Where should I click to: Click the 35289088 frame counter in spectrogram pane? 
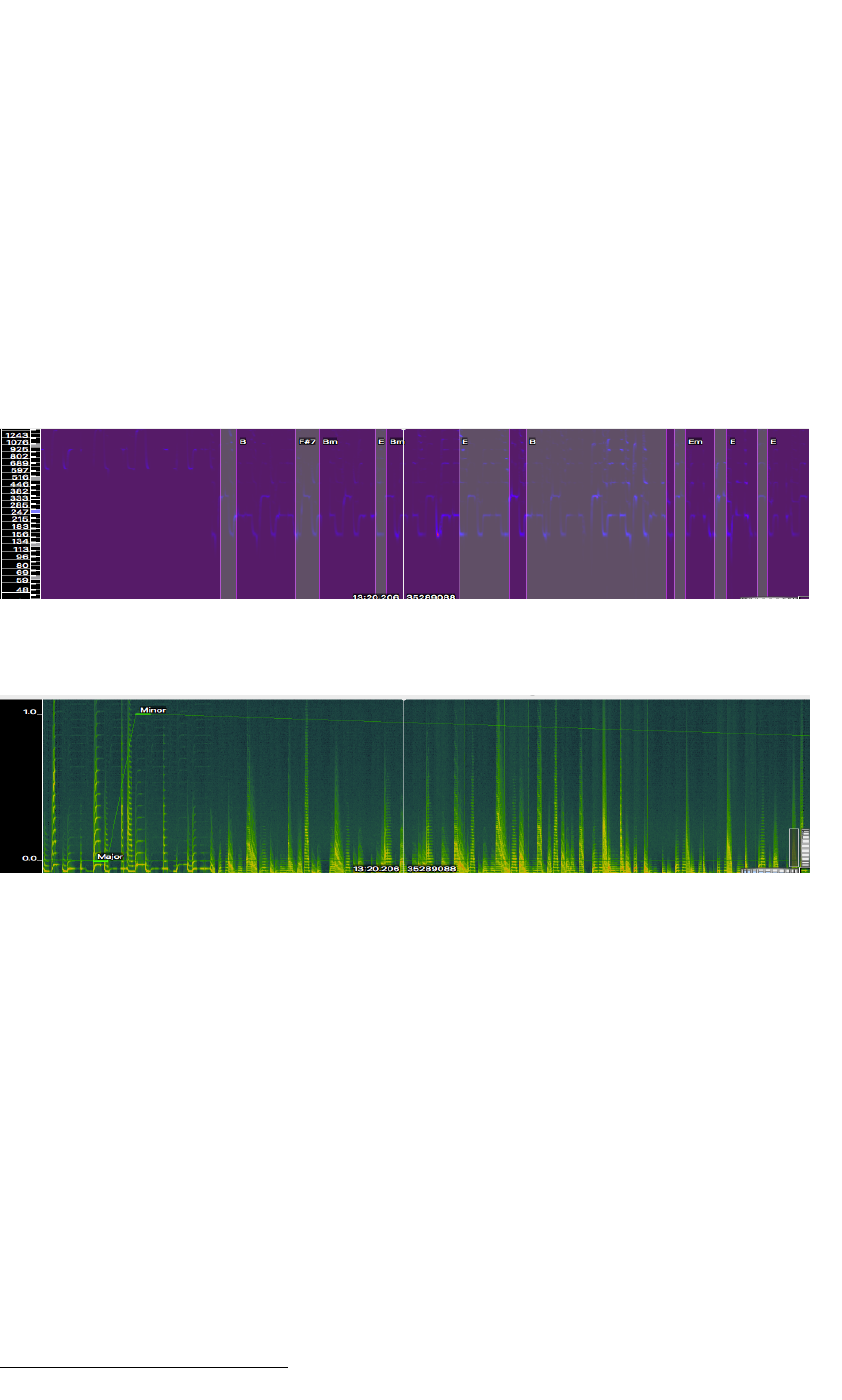(x=432, y=868)
